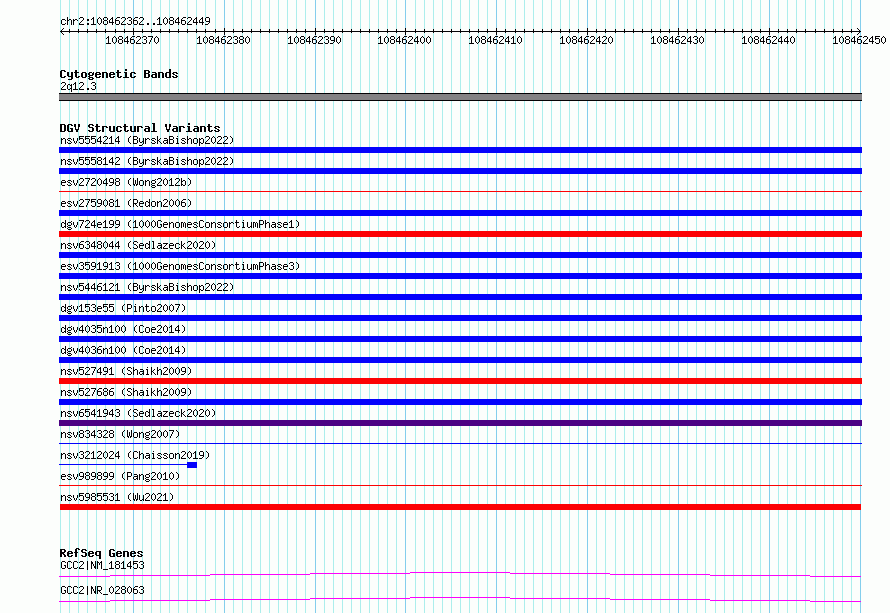Open variant nsv6348044 (Sedlazeck2020)
Image resolution: width=890 pixels, height=613 pixels.
pyautogui.click(x=138, y=245)
